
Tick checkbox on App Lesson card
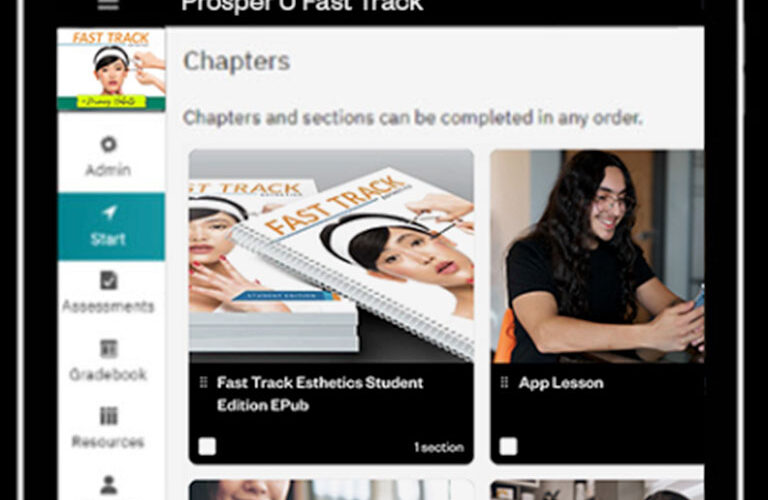(x=508, y=446)
